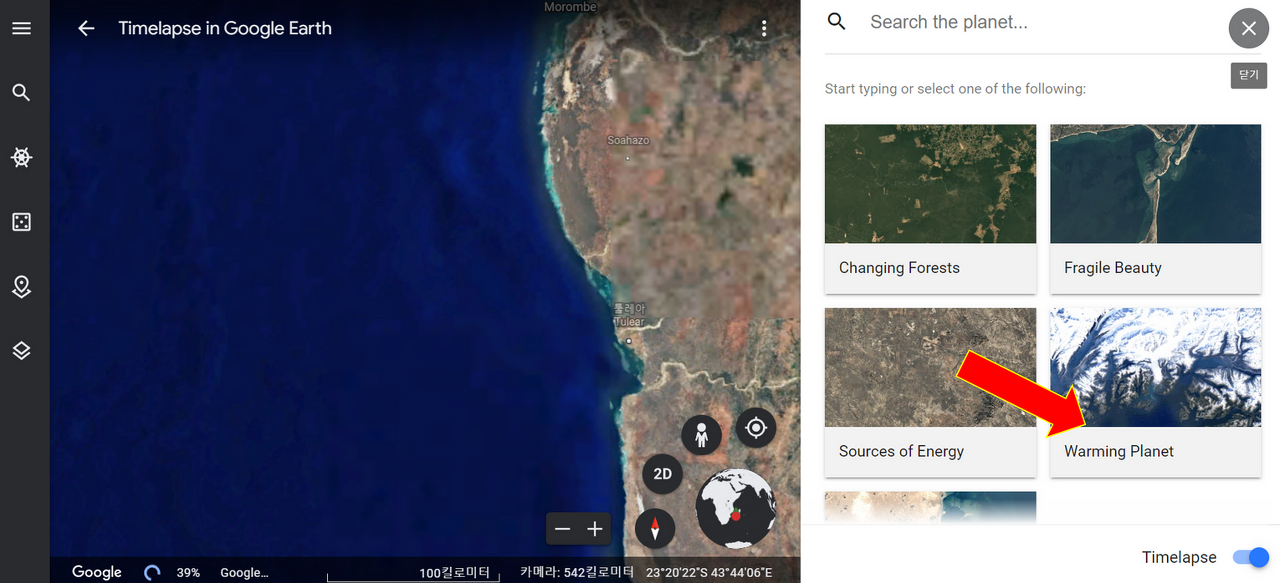Viewport: 1280px width, 583px height.
Task: Open the hamburger main menu
Action: [x=21, y=28]
